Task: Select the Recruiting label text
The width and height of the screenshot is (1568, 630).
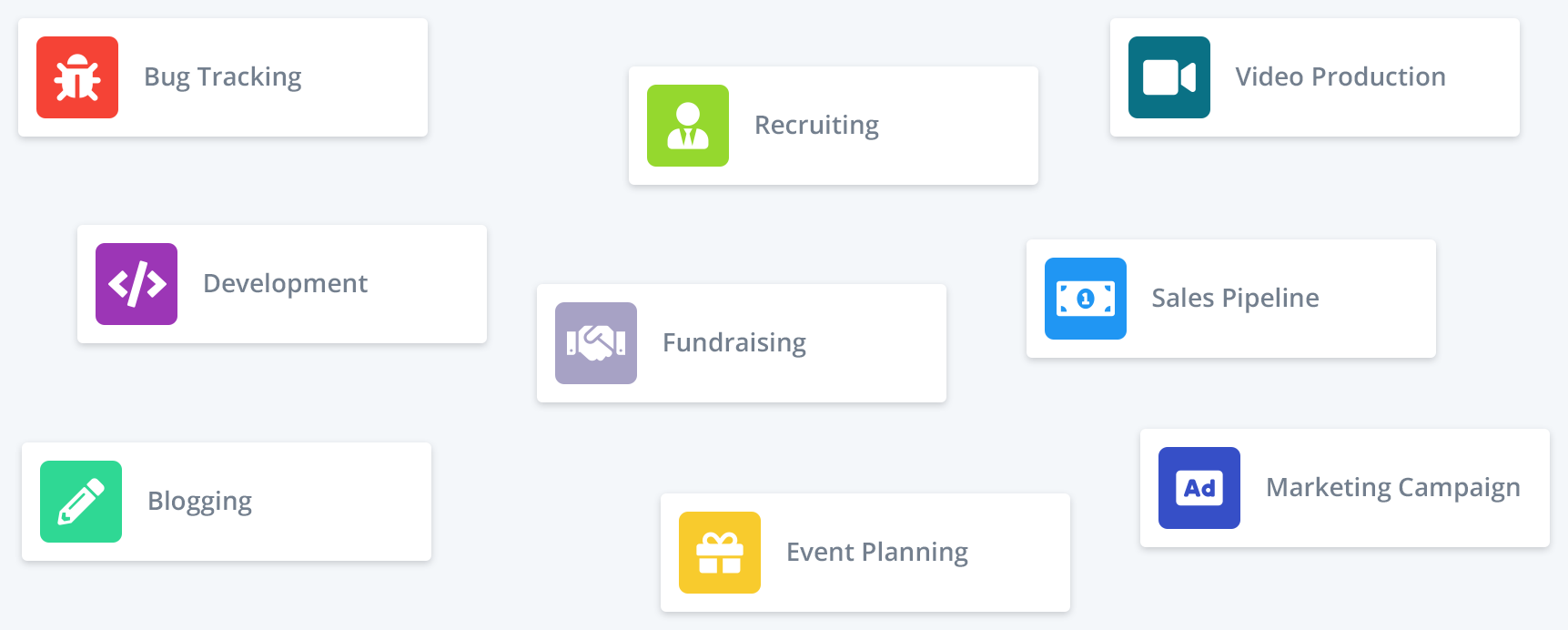Action: (x=816, y=126)
